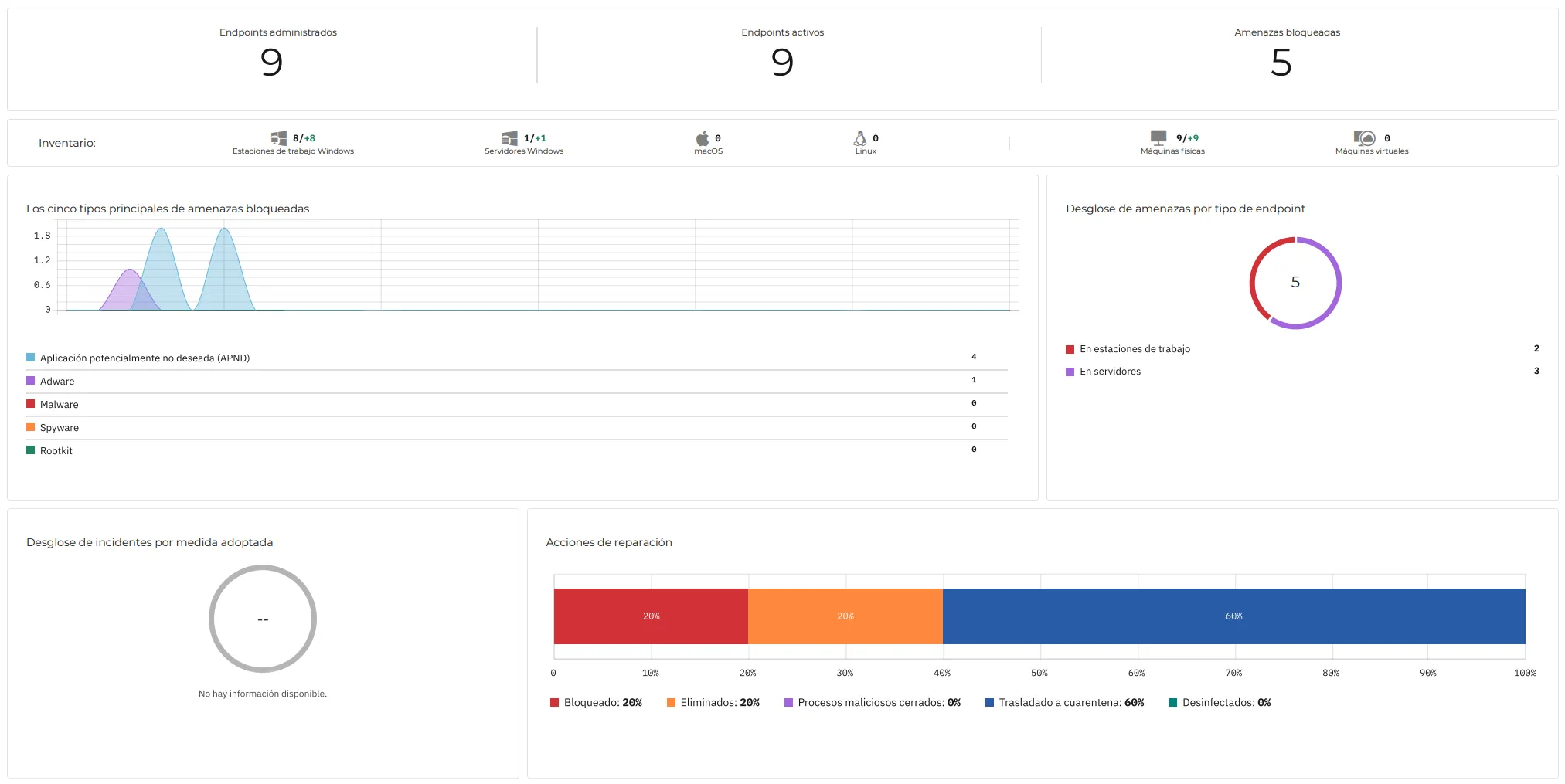The height and width of the screenshot is (784, 1565).
Task: Click the teal Desinfectados legend swatch
Action: click(1172, 703)
